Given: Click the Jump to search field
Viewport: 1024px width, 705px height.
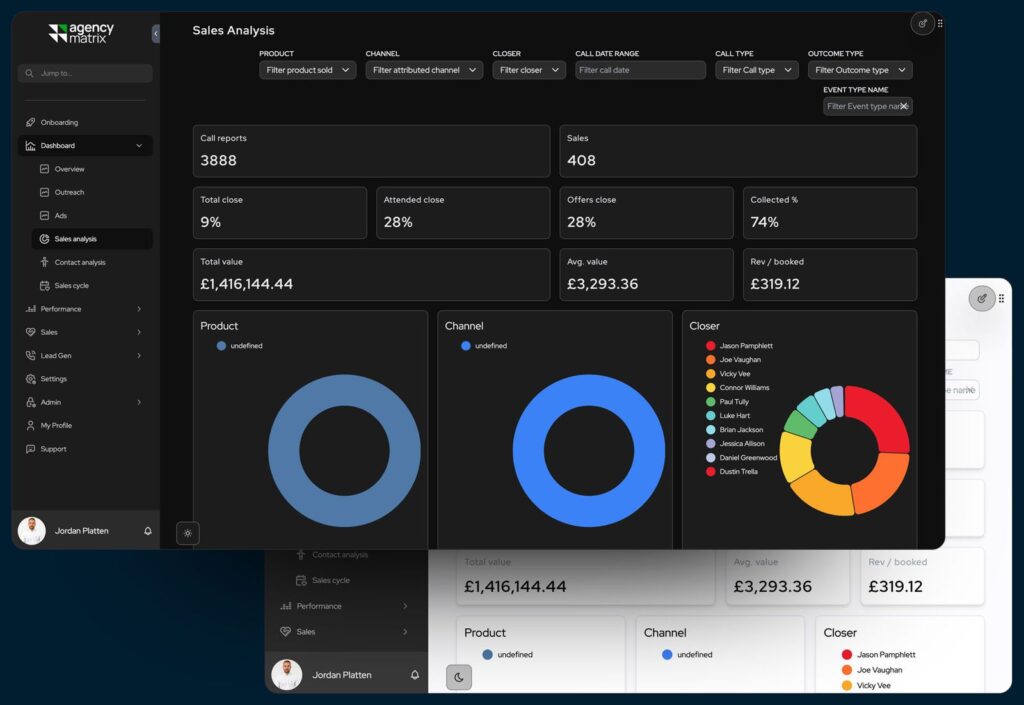Looking at the screenshot, I should (x=85, y=73).
